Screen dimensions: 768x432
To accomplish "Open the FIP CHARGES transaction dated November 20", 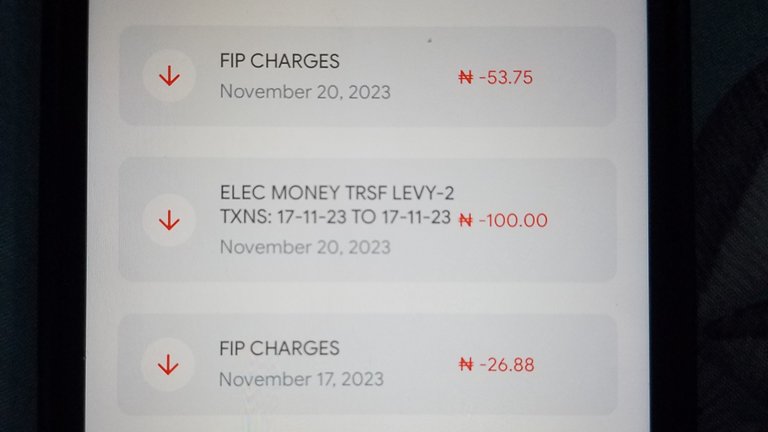I will coord(367,76).
